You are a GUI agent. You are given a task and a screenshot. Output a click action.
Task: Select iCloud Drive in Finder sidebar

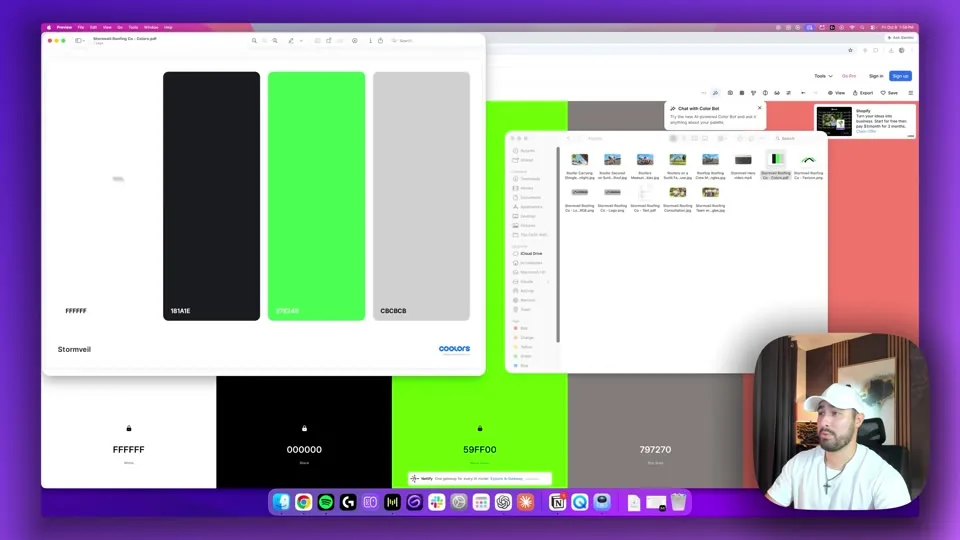(x=528, y=253)
